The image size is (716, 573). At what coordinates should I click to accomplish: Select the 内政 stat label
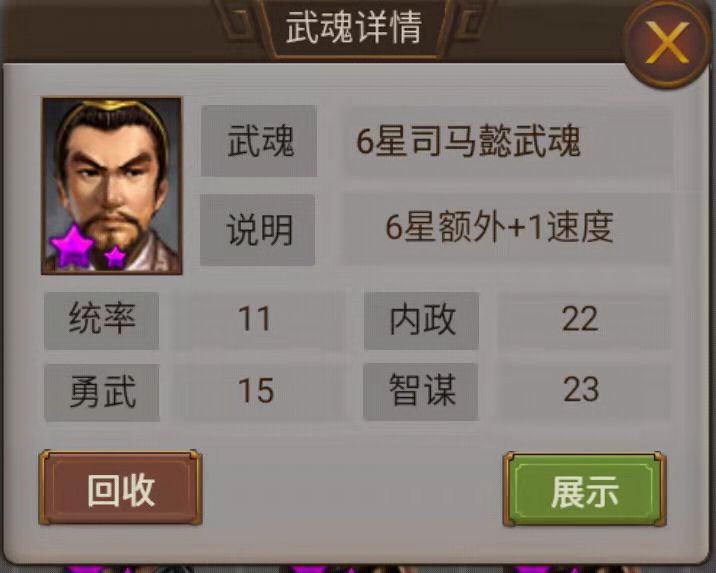click(421, 320)
